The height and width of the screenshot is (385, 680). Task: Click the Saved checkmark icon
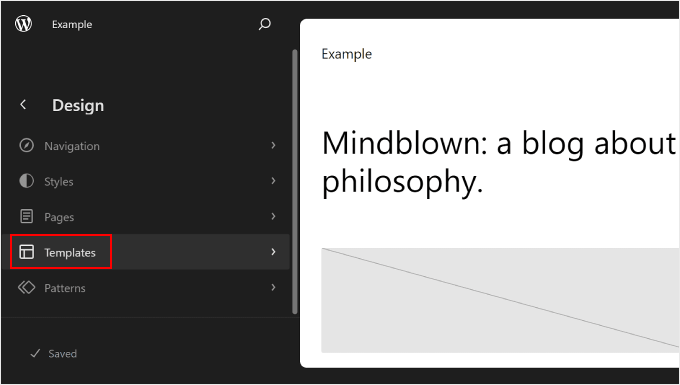[x=35, y=353]
